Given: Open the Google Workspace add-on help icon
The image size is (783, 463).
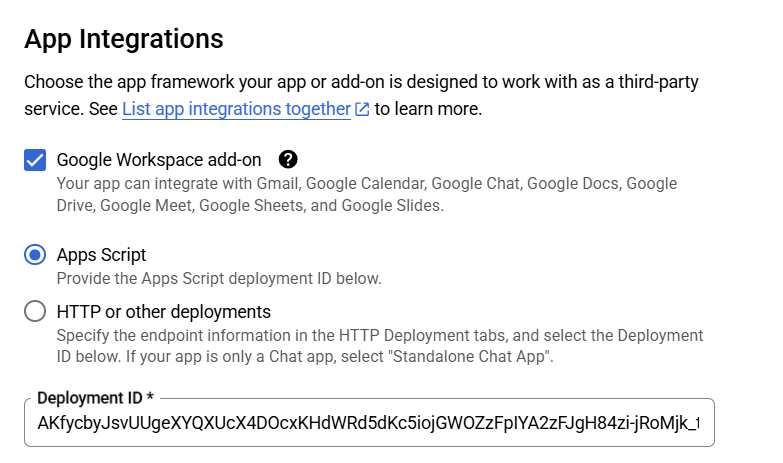Looking at the screenshot, I should click(288, 160).
